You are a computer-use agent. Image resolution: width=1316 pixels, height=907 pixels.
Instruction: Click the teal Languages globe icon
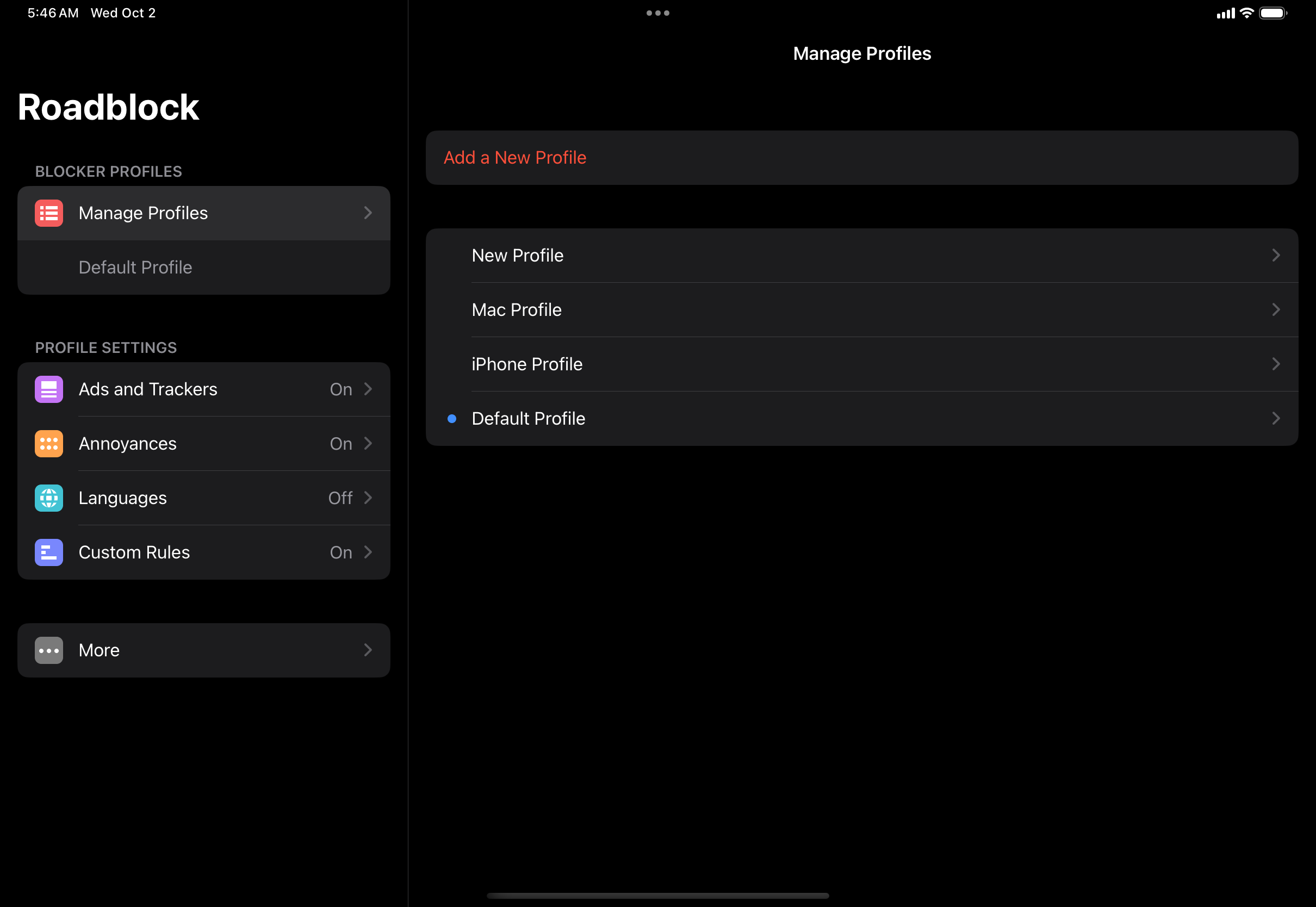(49, 499)
